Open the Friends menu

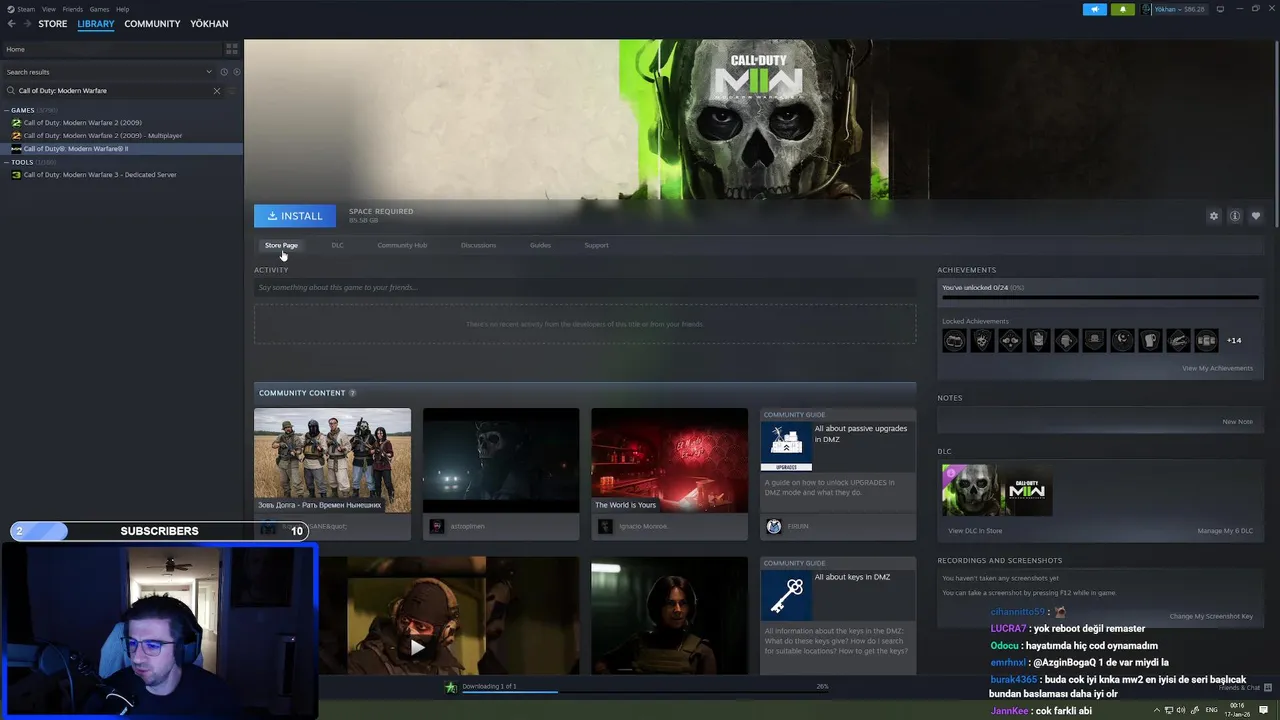point(73,9)
